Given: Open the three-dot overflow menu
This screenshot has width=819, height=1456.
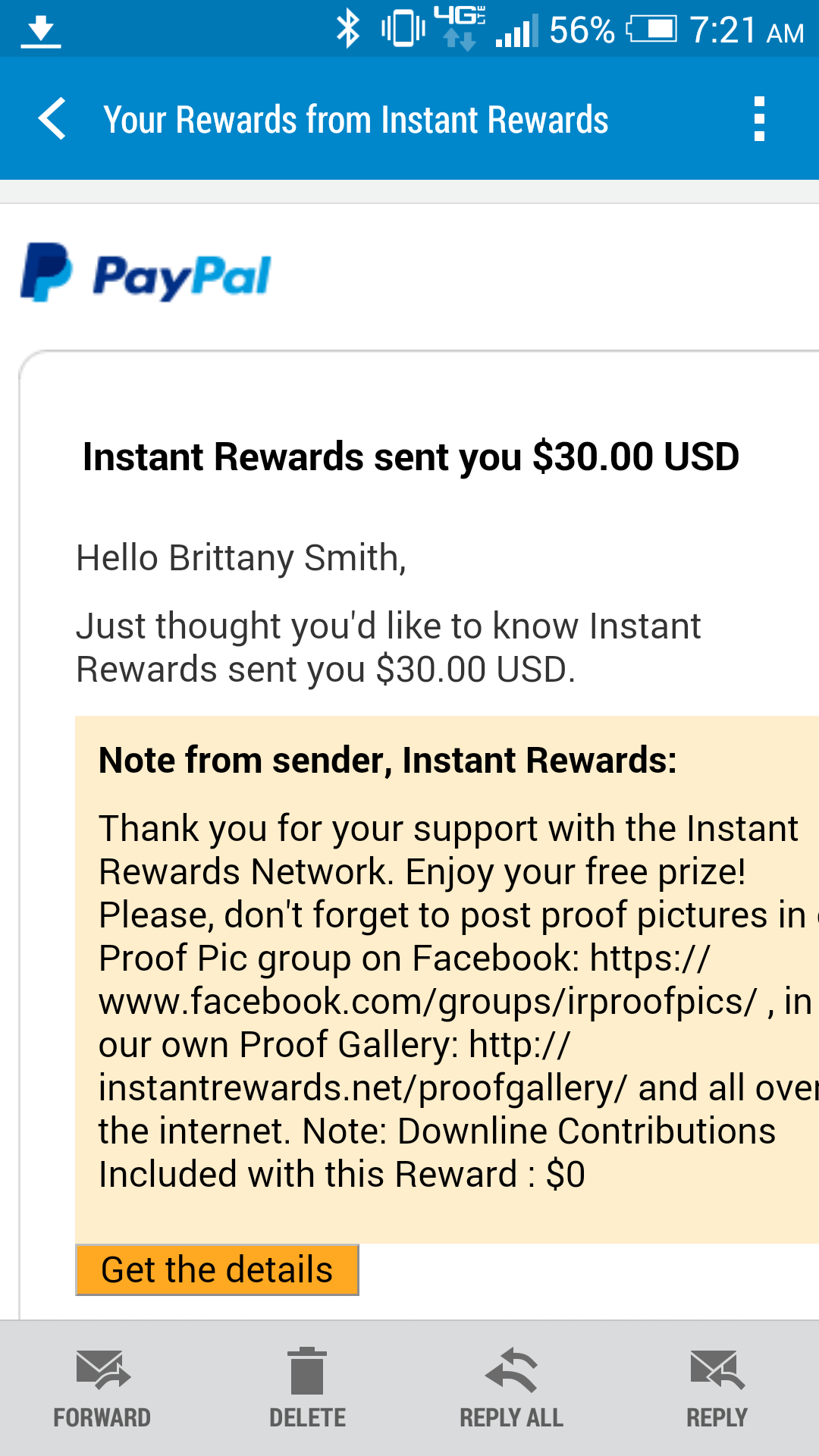Looking at the screenshot, I should (x=759, y=119).
